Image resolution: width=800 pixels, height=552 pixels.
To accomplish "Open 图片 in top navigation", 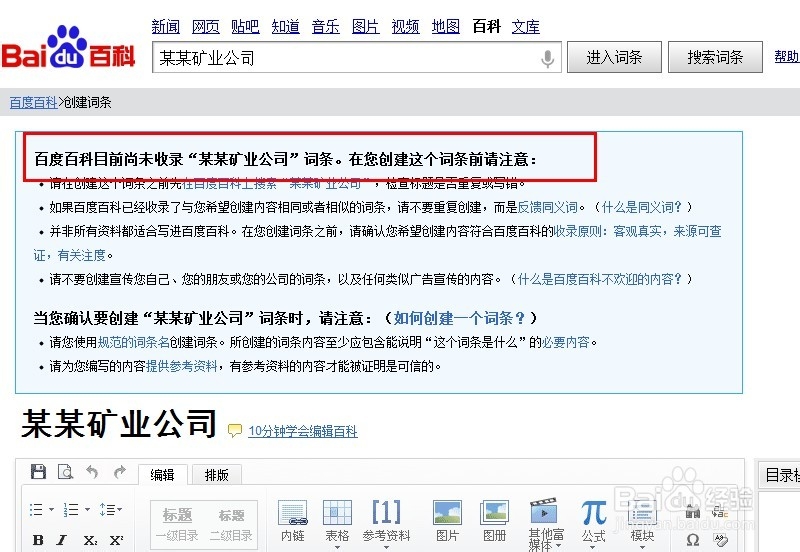I will [x=366, y=26].
